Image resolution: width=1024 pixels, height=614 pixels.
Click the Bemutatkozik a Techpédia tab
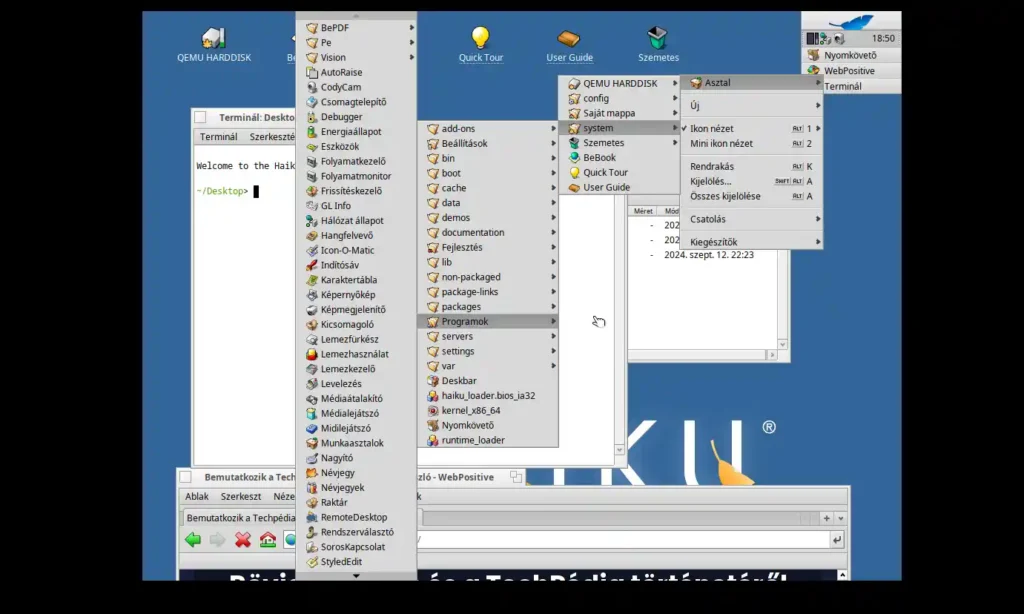pos(239,518)
